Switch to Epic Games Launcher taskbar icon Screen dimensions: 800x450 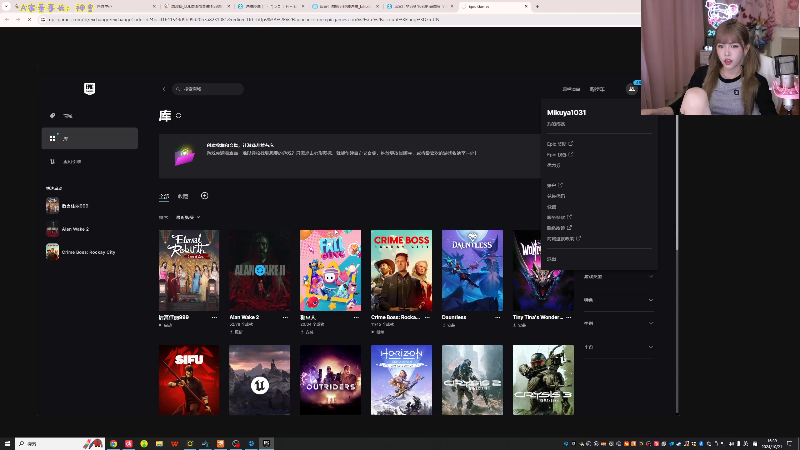pos(266,443)
